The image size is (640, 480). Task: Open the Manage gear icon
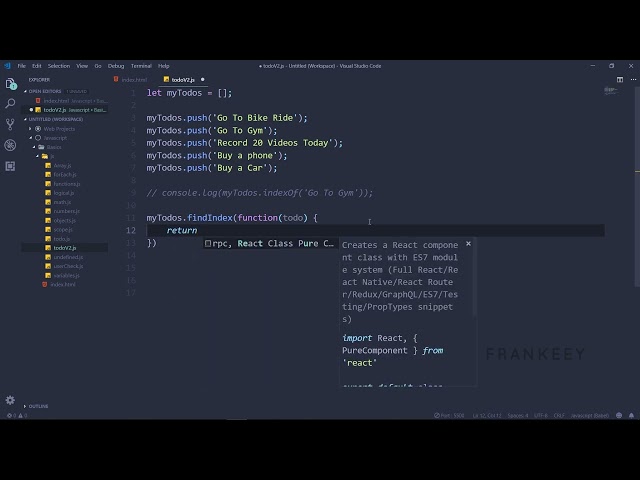coord(10,400)
